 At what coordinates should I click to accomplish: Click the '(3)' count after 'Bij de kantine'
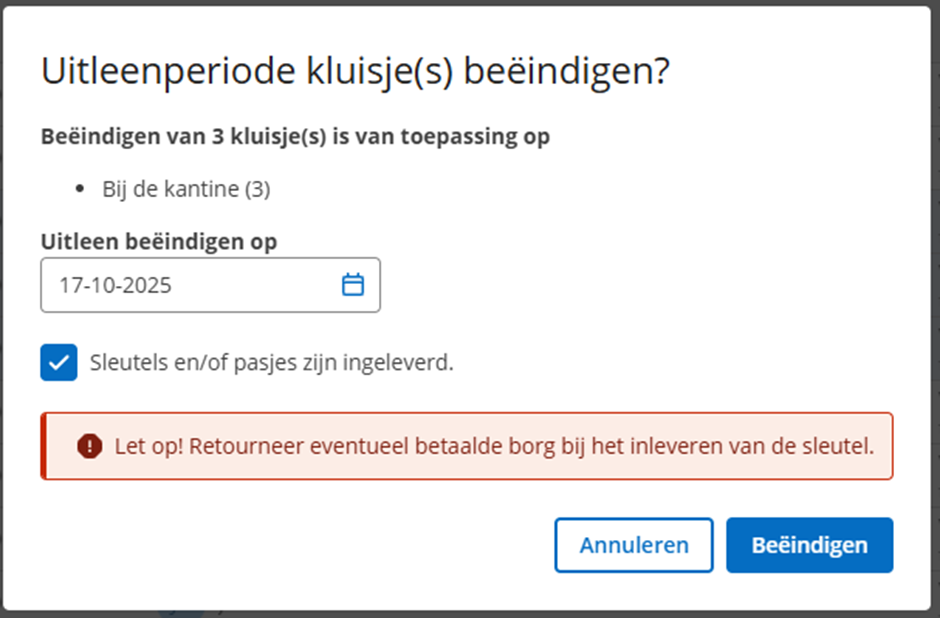click(257, 189)
